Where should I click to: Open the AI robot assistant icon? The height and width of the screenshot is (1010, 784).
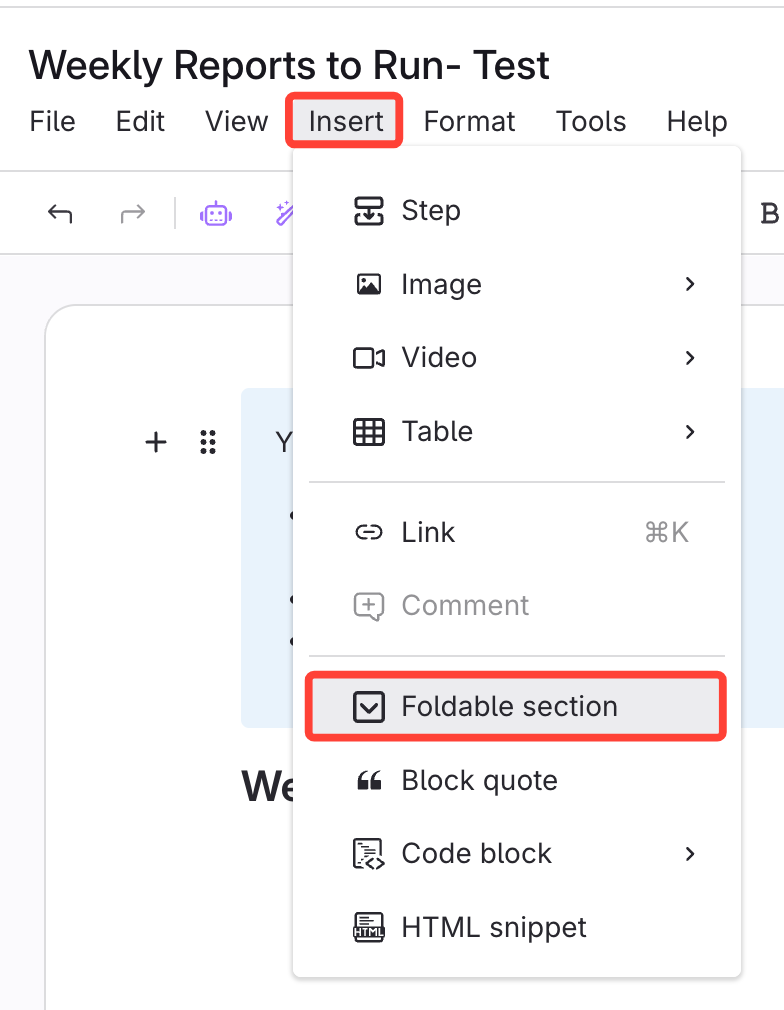click(x=216, y=213)
